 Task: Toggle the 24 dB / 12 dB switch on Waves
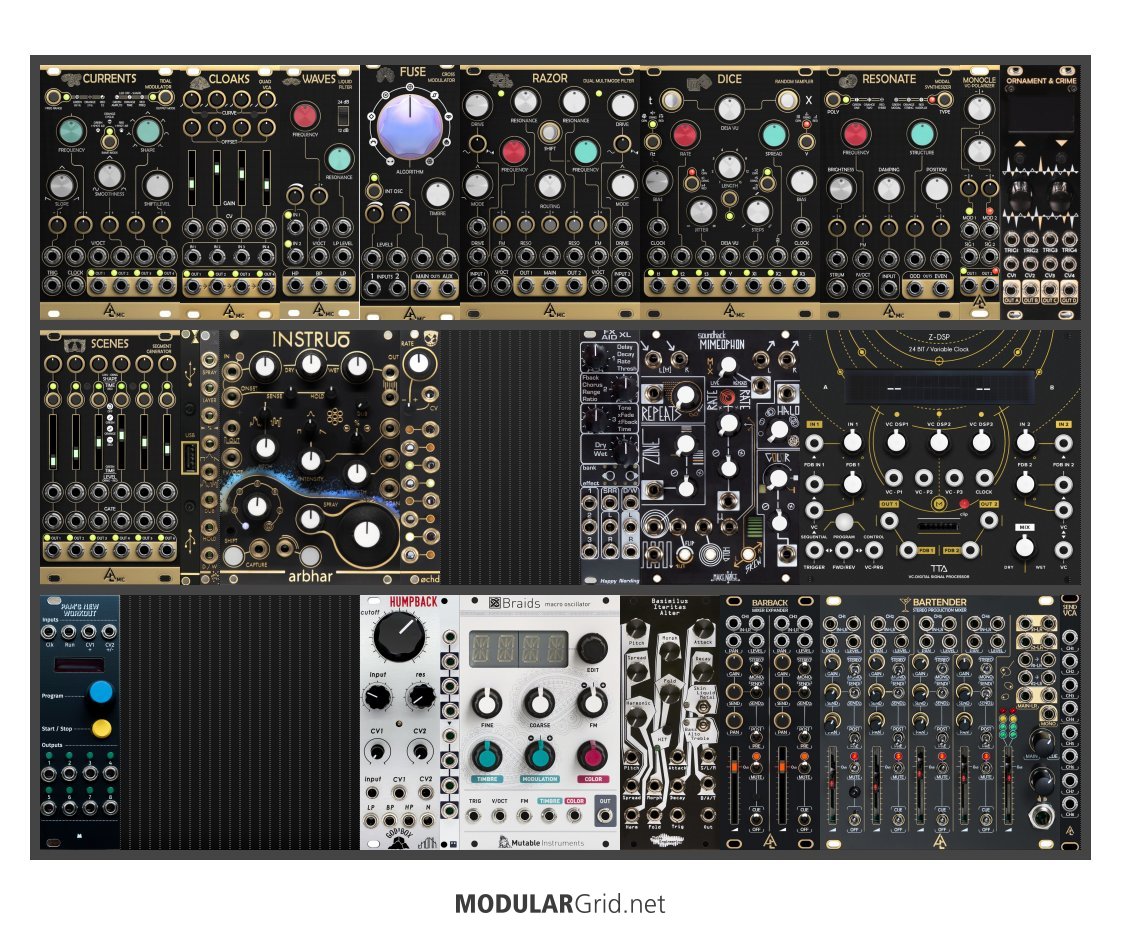(344, 117)
